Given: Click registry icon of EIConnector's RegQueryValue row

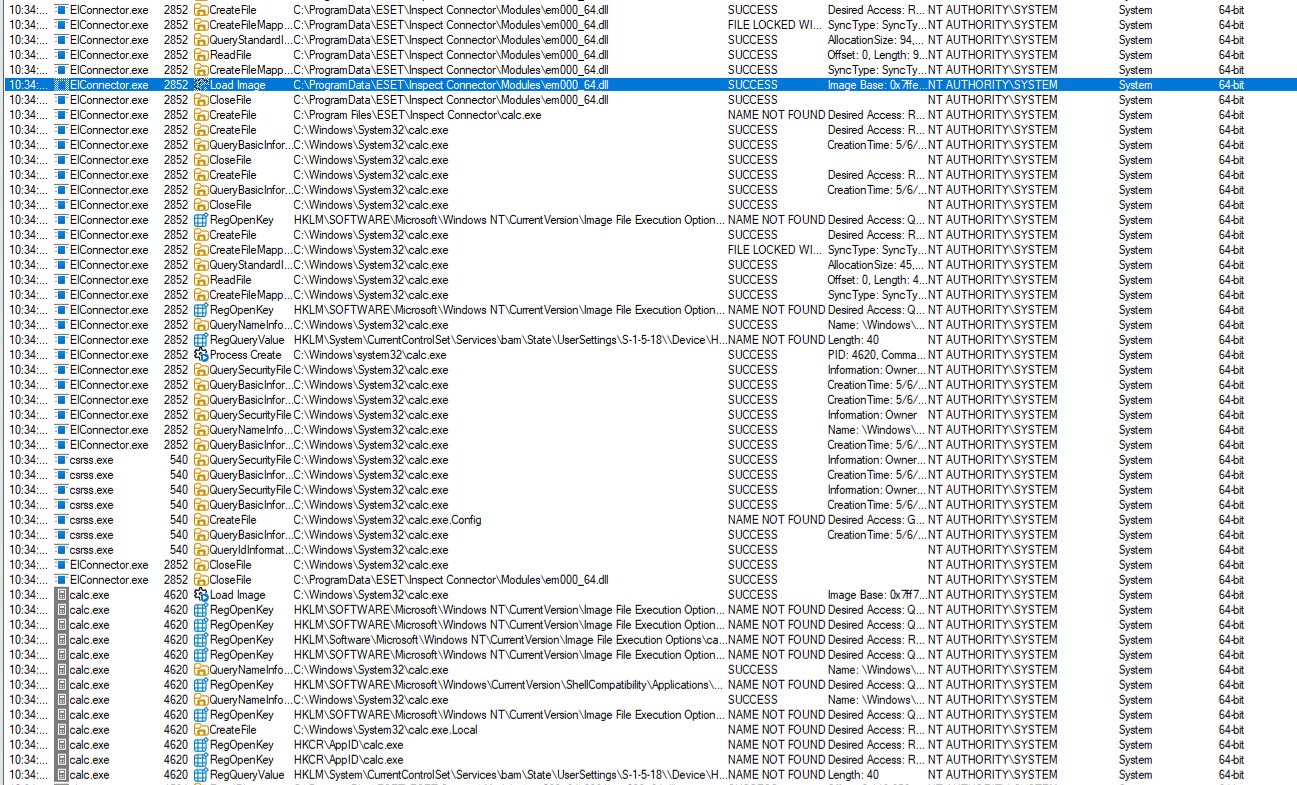Looking at the screenshot, I should coord(201,340).
